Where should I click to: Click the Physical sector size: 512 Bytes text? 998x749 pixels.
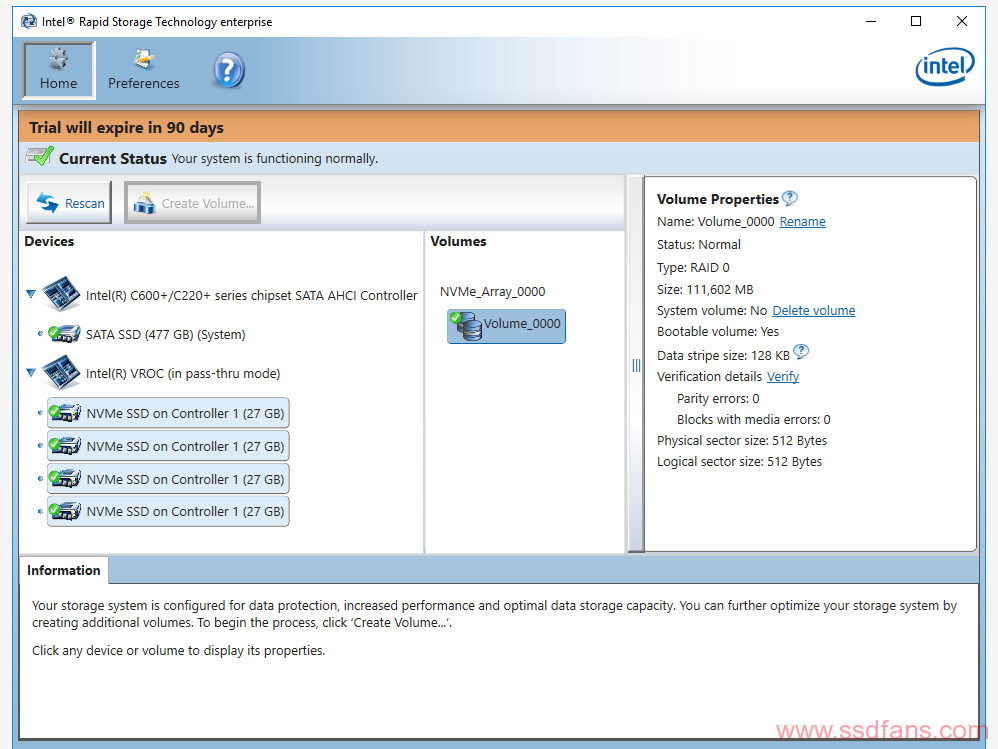(742, 440)
